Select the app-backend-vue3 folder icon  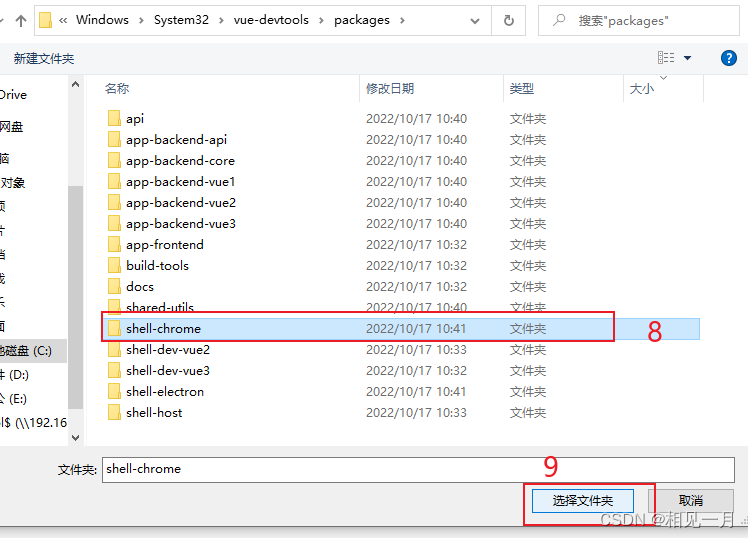[x=114, y=223]
